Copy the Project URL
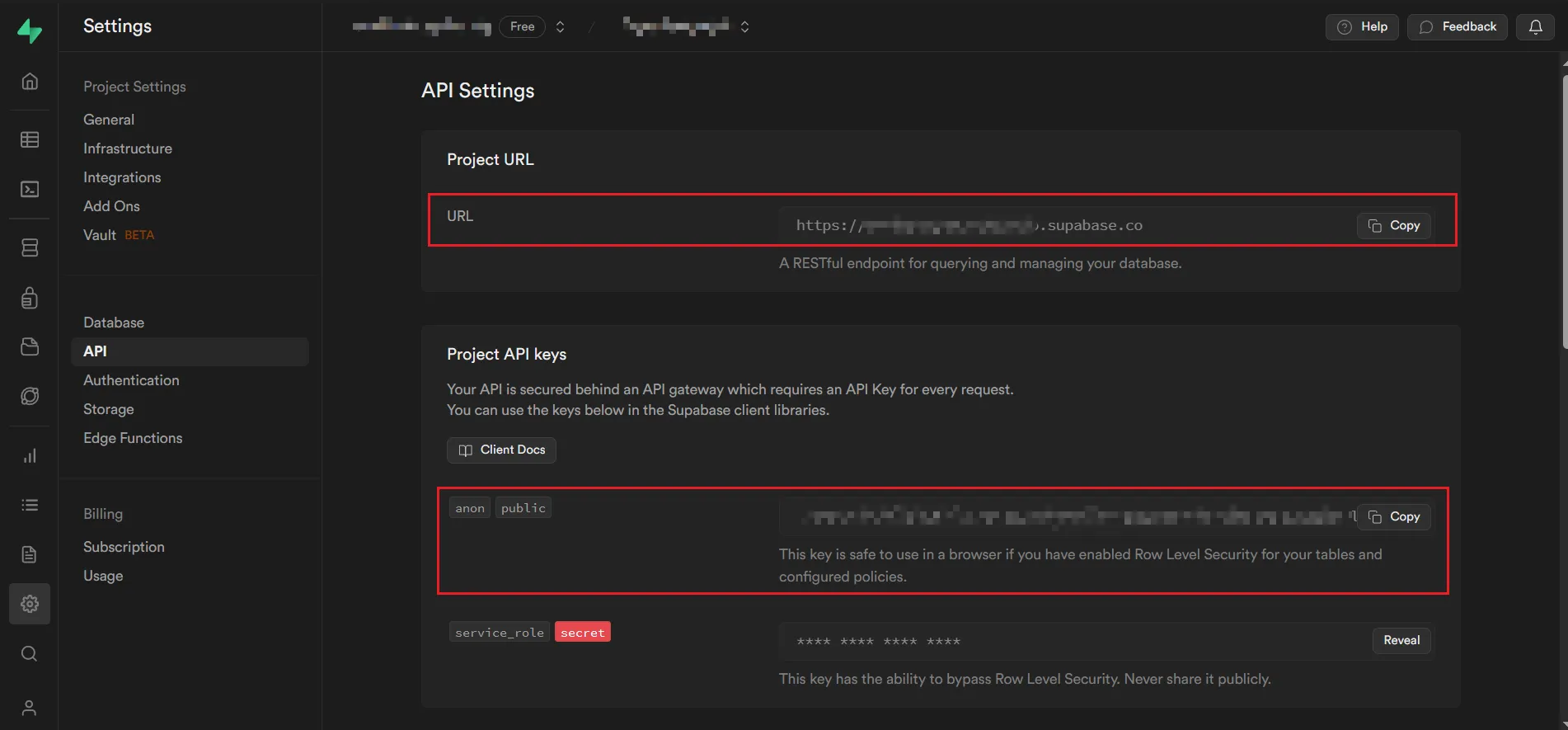This screenshot has width=1568, height=730. click(x=1394, y=225)
